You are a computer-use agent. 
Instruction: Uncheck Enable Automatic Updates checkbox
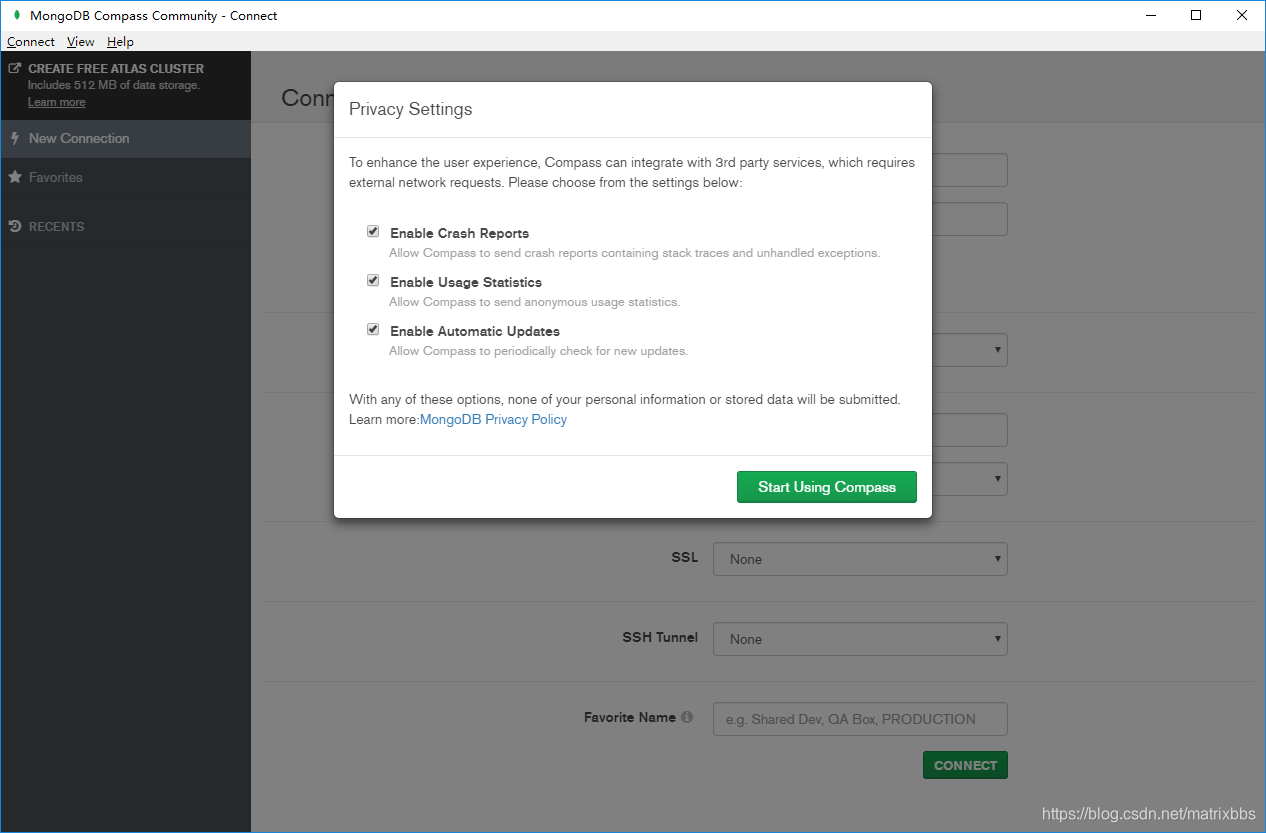(x=373, y=329)
